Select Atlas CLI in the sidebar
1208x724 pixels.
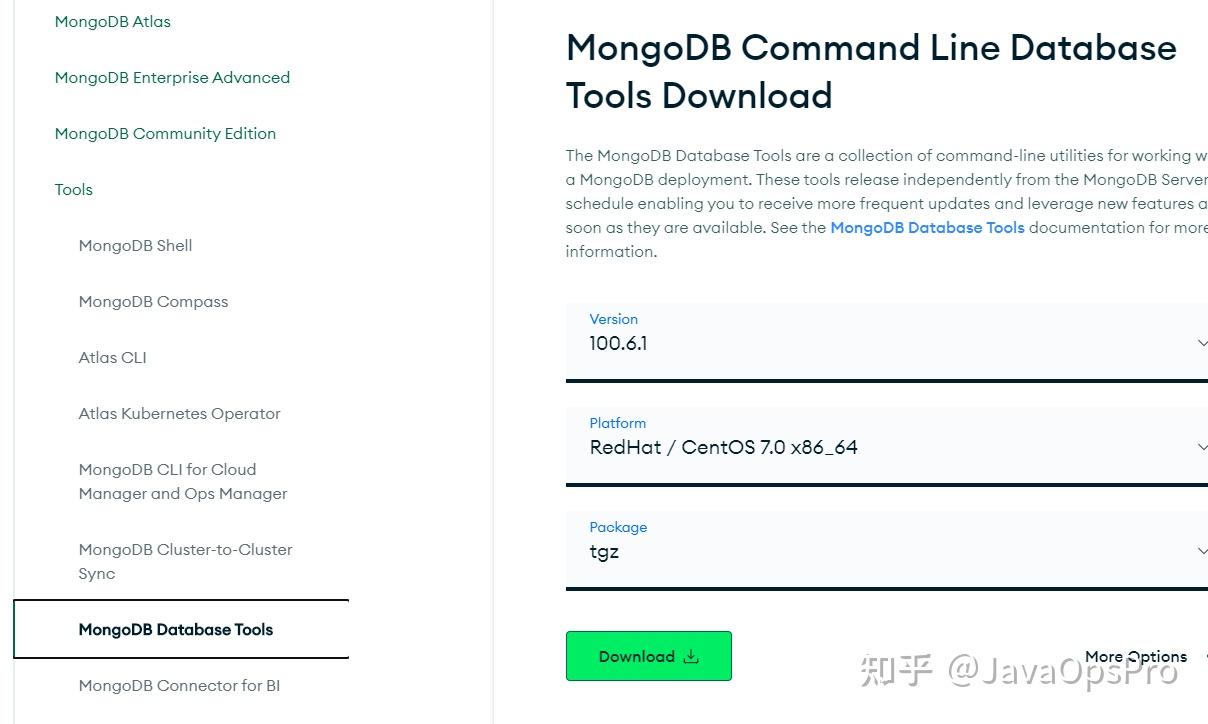coord(112,357)
